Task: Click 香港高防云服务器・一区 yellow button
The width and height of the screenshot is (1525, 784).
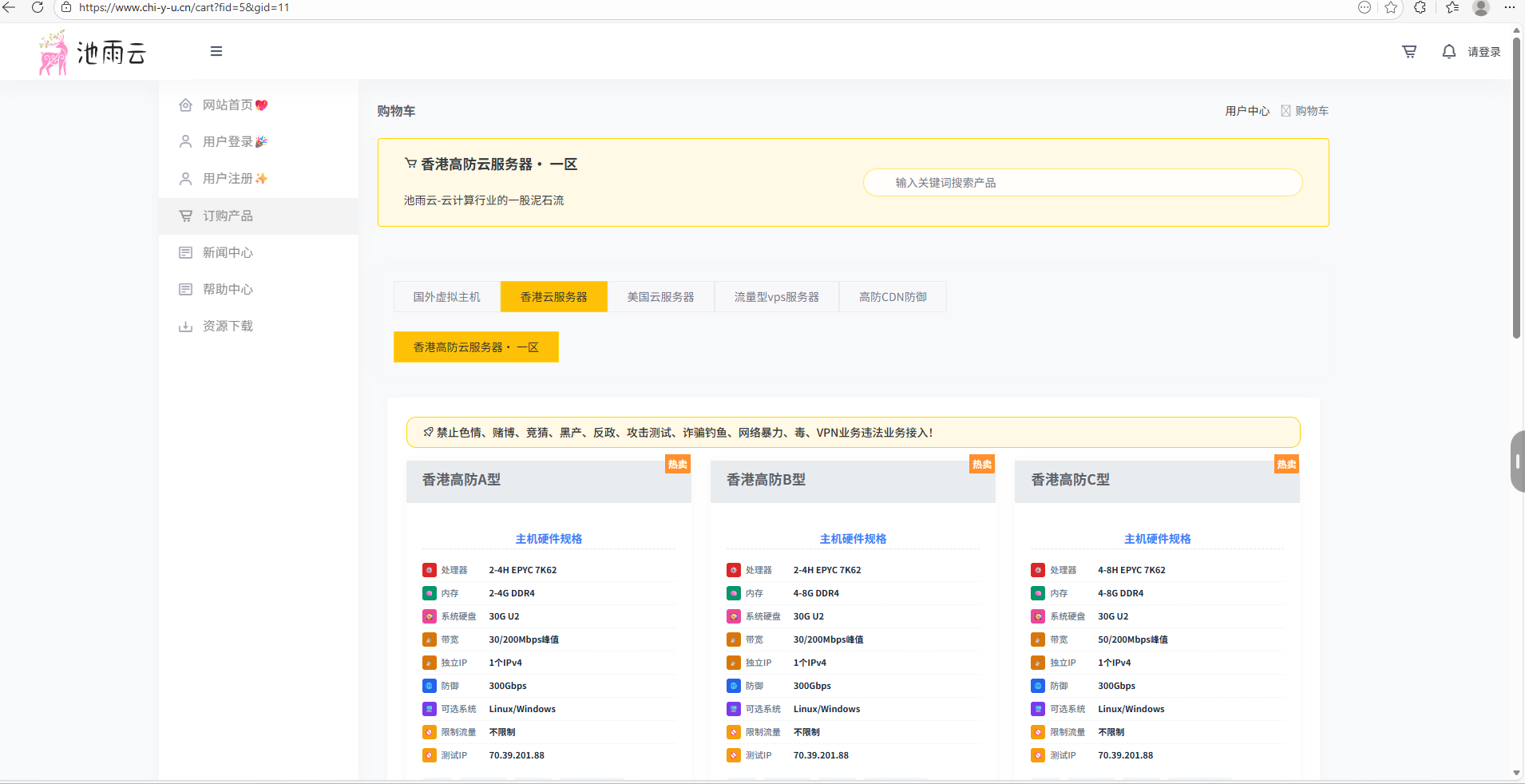Action: (476, 347)
